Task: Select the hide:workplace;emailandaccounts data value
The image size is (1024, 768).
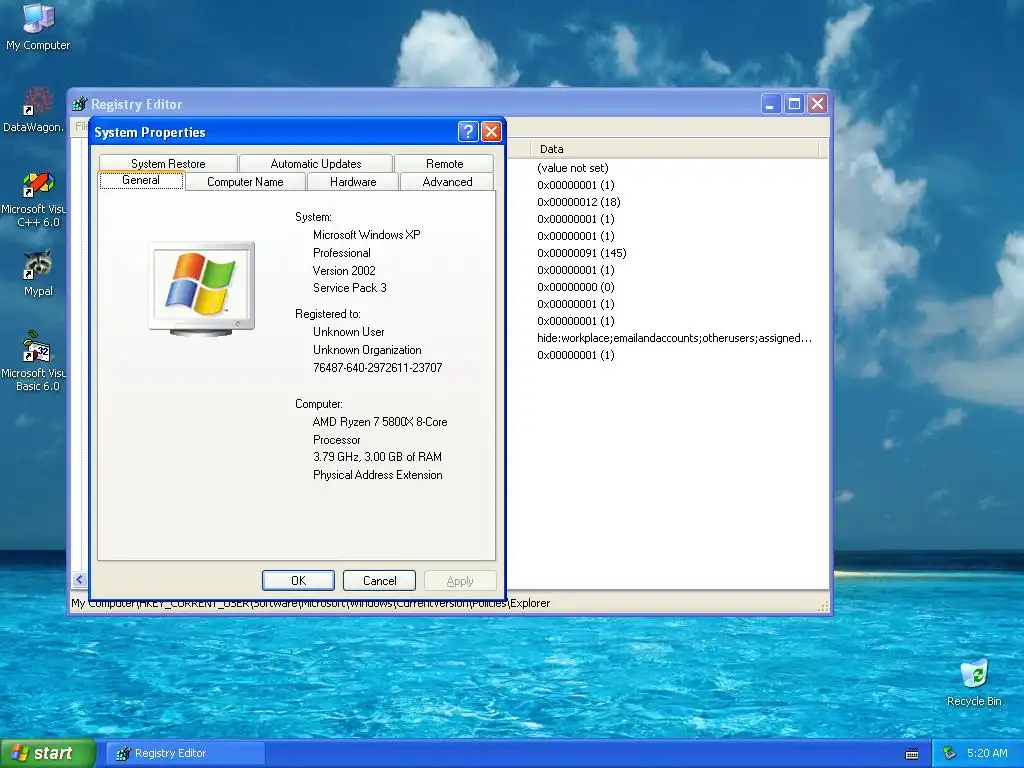Action: click(x=675, y=338)
